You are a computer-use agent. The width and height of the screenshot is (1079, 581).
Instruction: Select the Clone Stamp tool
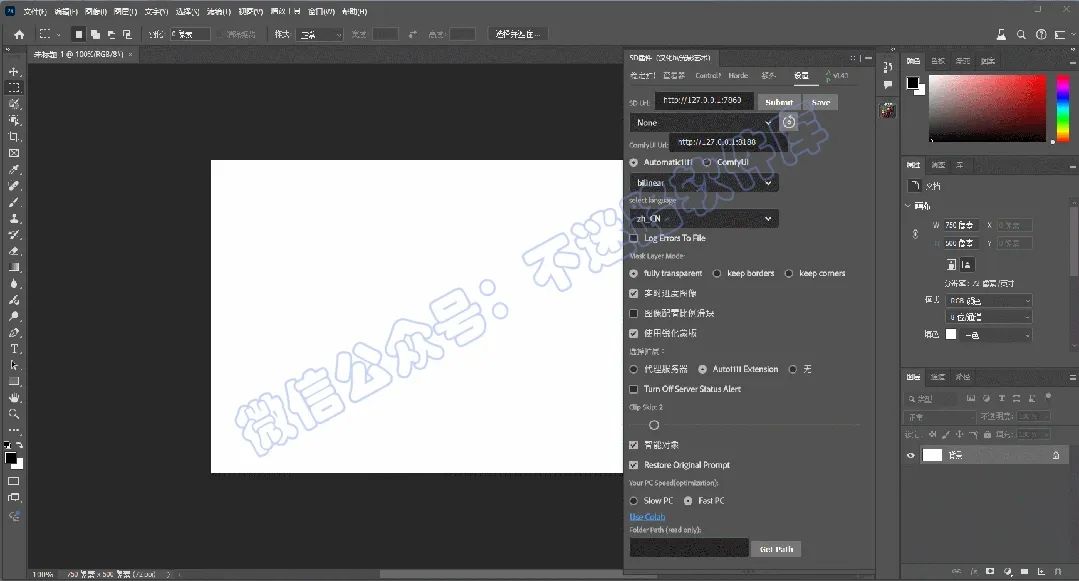point(14,218)
